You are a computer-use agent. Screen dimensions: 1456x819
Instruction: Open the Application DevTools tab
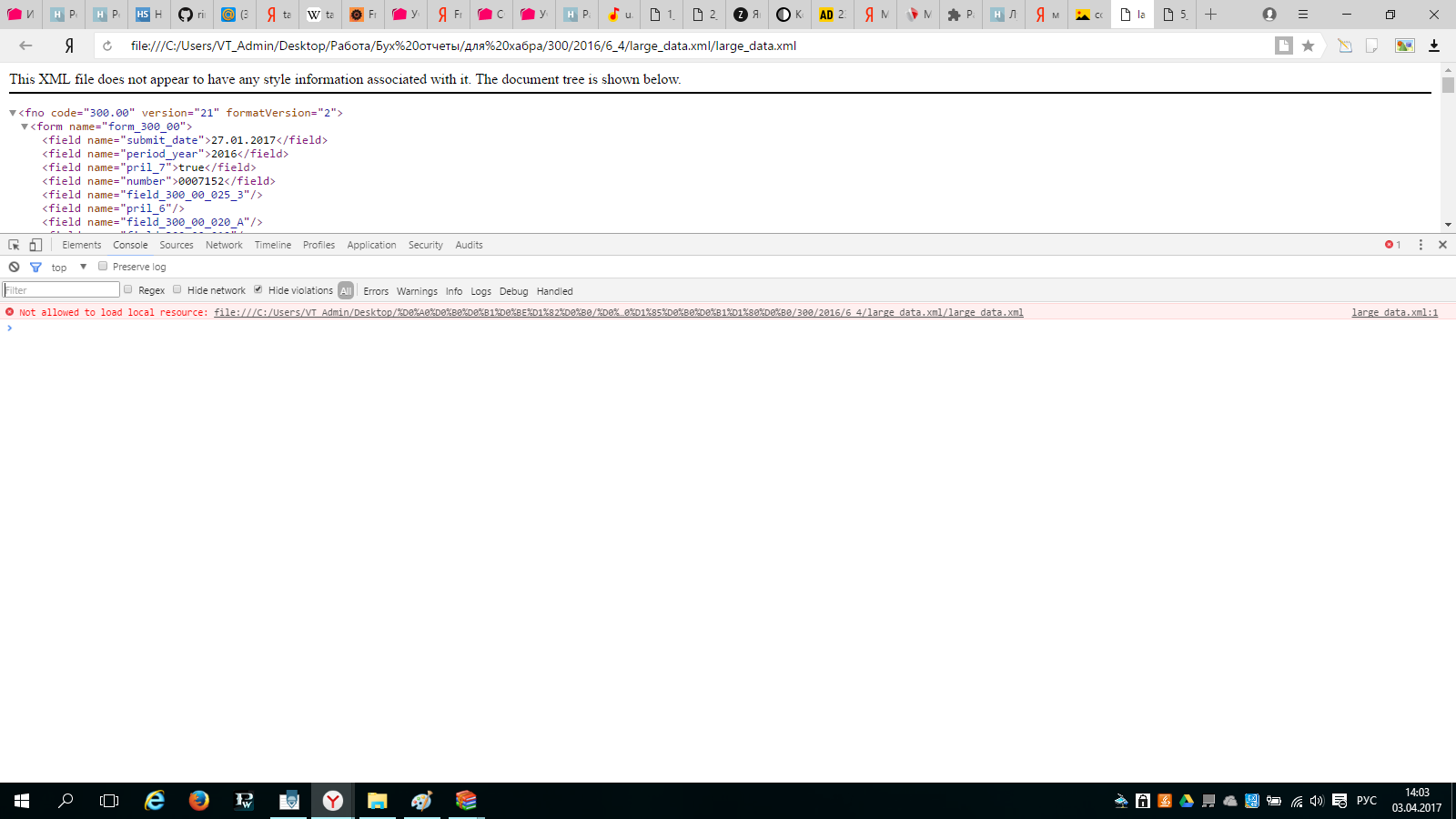coord(371,245)
